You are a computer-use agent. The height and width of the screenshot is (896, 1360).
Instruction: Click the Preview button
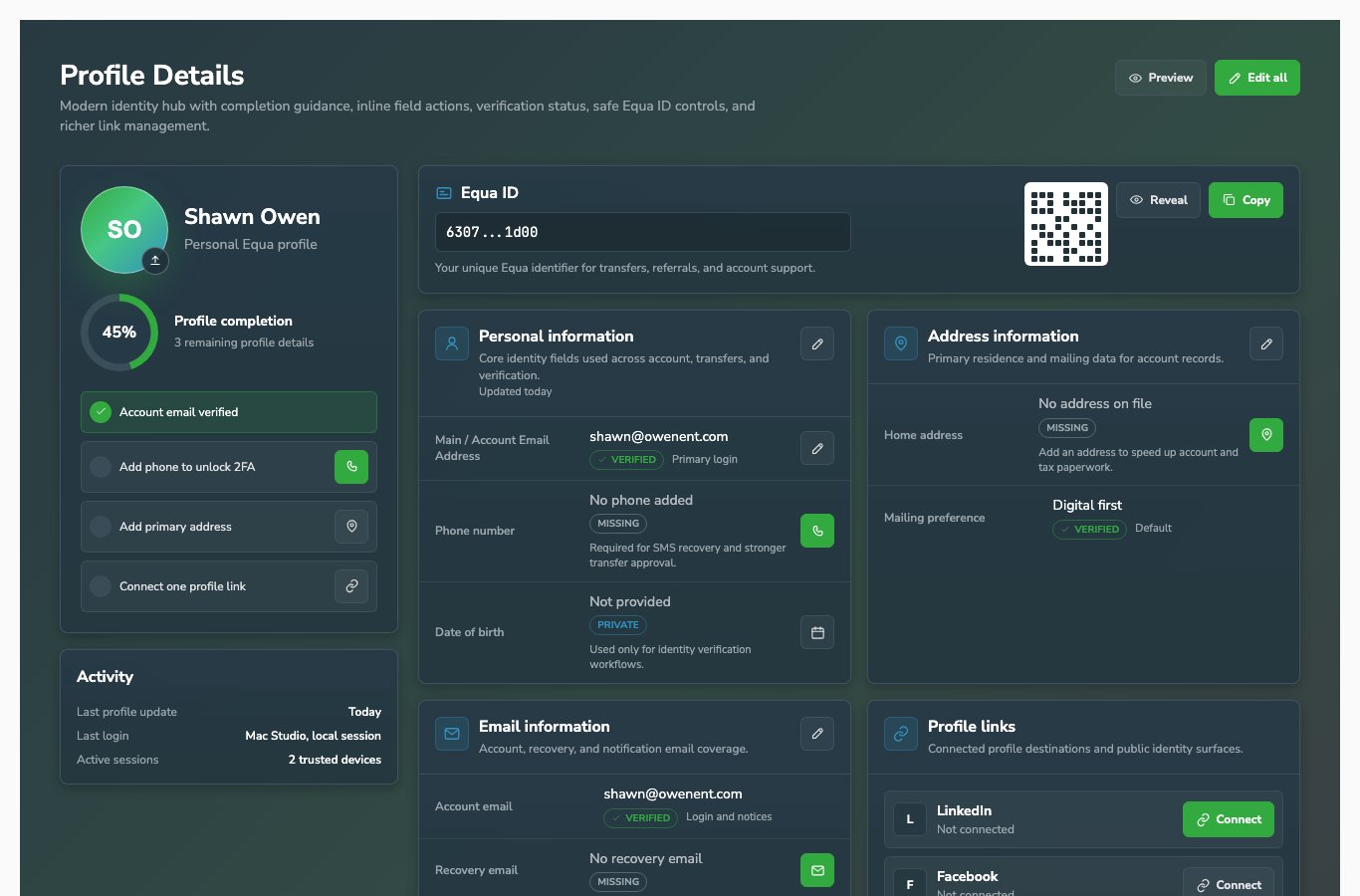click(x=1161, y=78)
